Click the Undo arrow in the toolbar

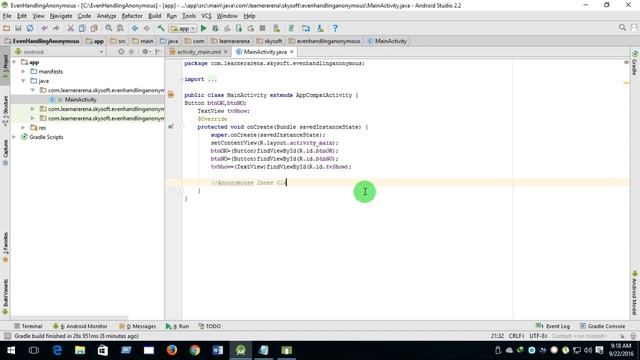click(44, 28)
